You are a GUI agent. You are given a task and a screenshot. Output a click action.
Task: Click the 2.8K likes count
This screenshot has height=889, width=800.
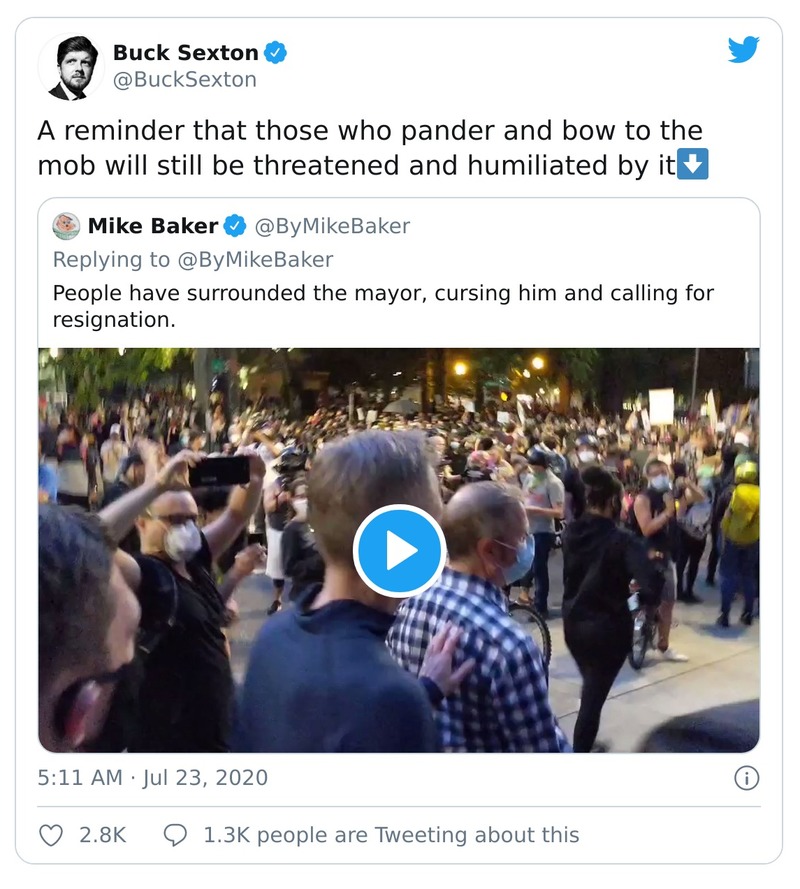point(102,834)
